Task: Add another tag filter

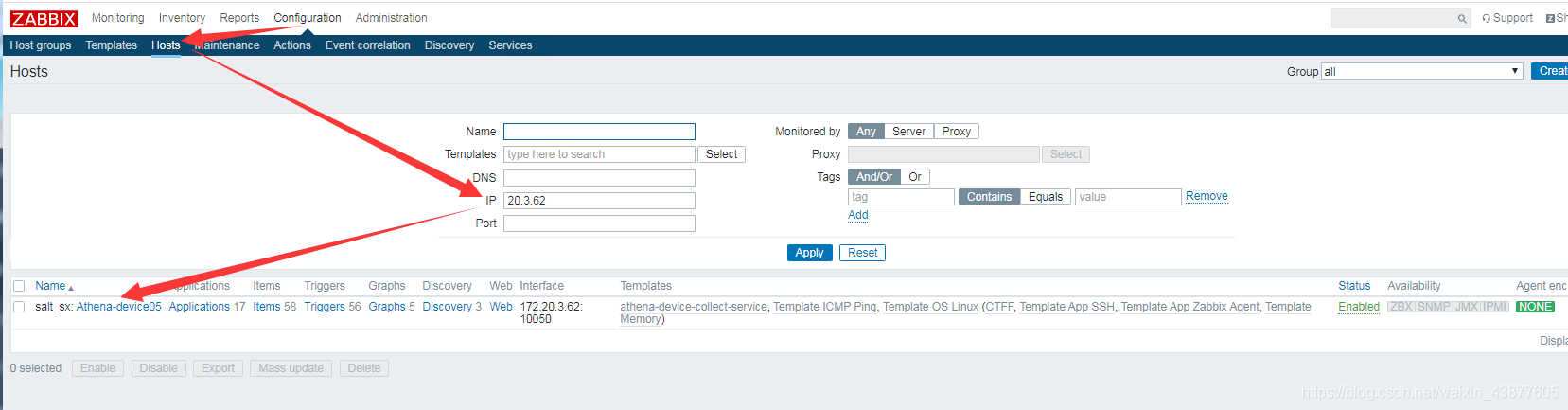Action: pyautogui.click(x=858, y=215)
